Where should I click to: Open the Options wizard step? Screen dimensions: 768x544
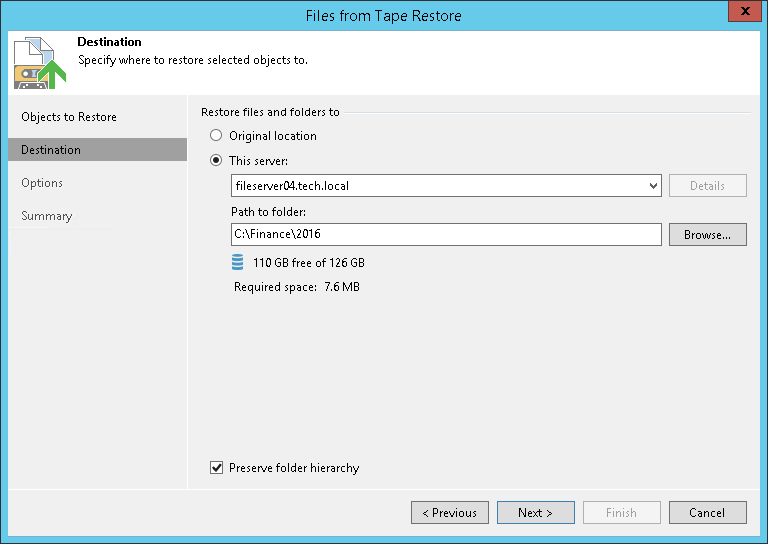[42, 183]
